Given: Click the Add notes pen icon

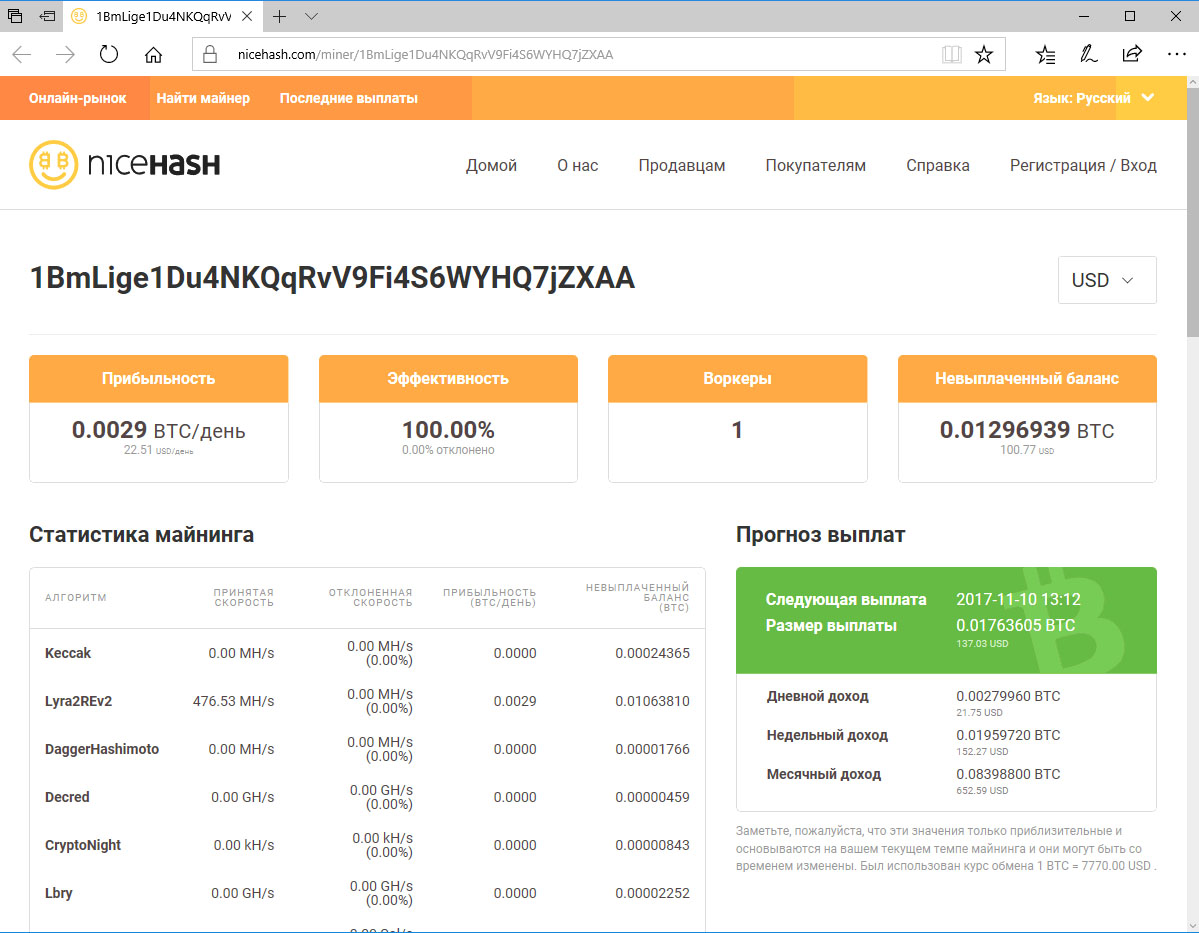Looking at the screenshot, I should click(1088, 54).
